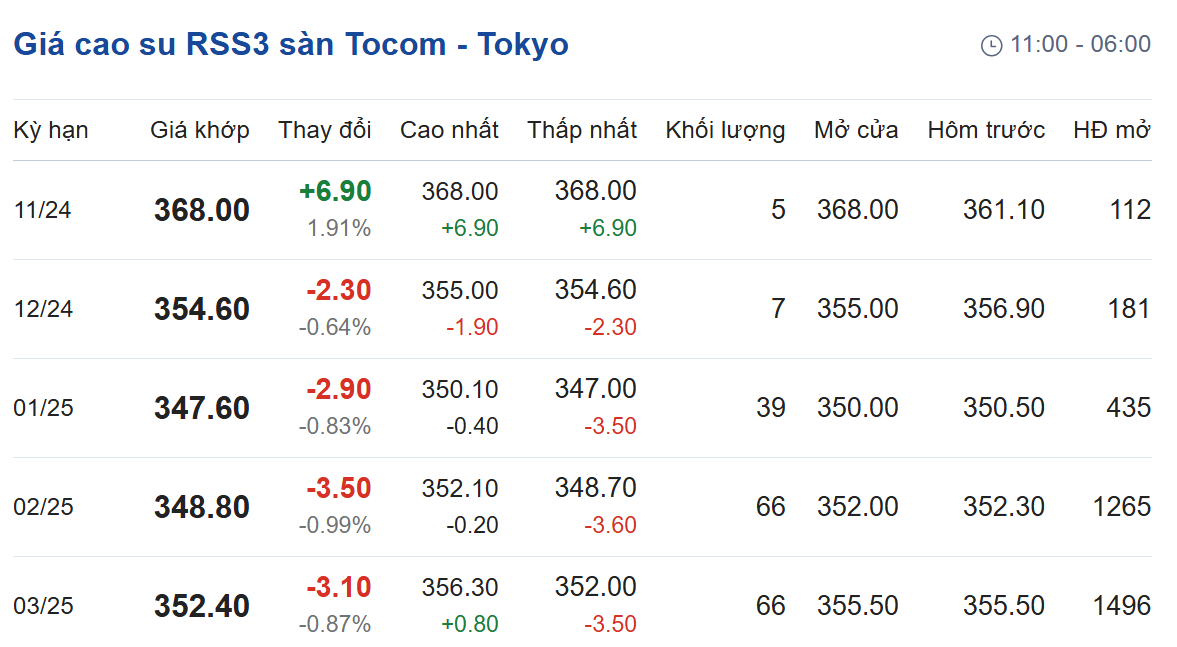
Task: Click the Thay đổi column header
Action: pyautogui.click(x=325, y=130)
